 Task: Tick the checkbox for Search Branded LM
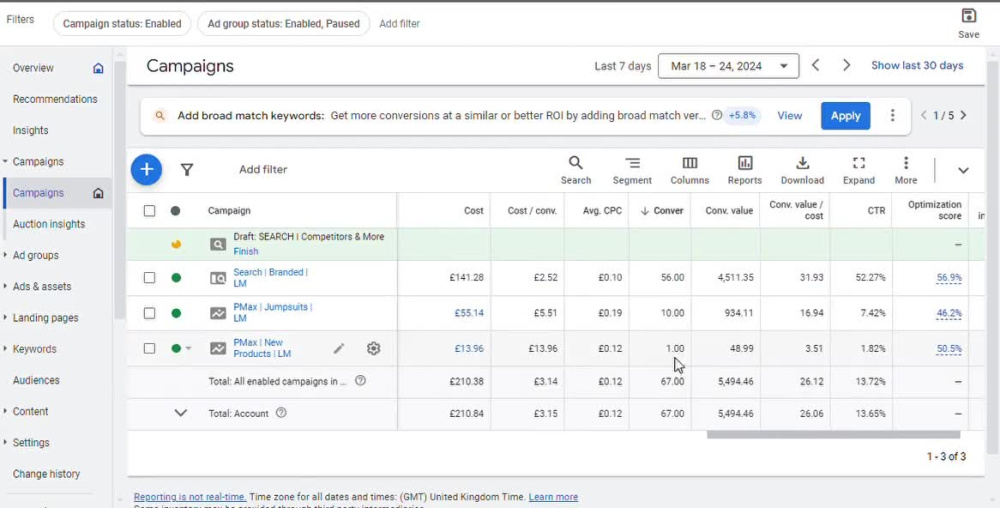pyautogui.click(x=149, y=278)
